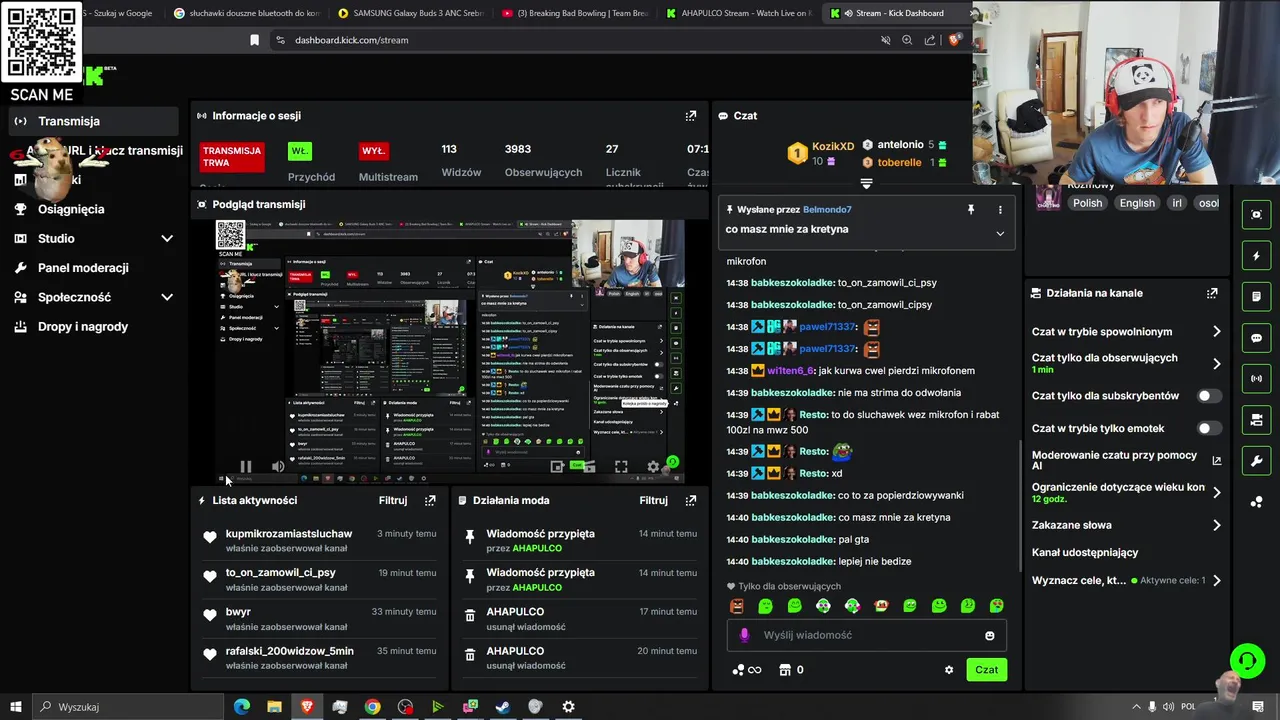Open chat settings gear icon

pos(949,670)
